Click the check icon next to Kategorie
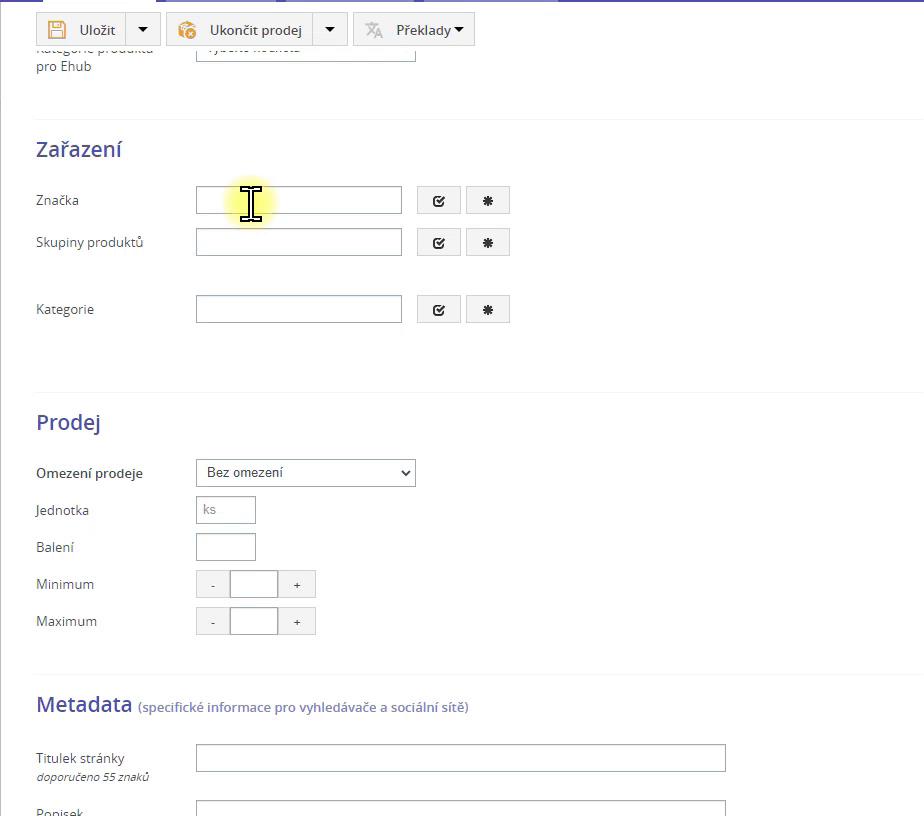This screenshot has width=924, height=816. tap(438, 310)
